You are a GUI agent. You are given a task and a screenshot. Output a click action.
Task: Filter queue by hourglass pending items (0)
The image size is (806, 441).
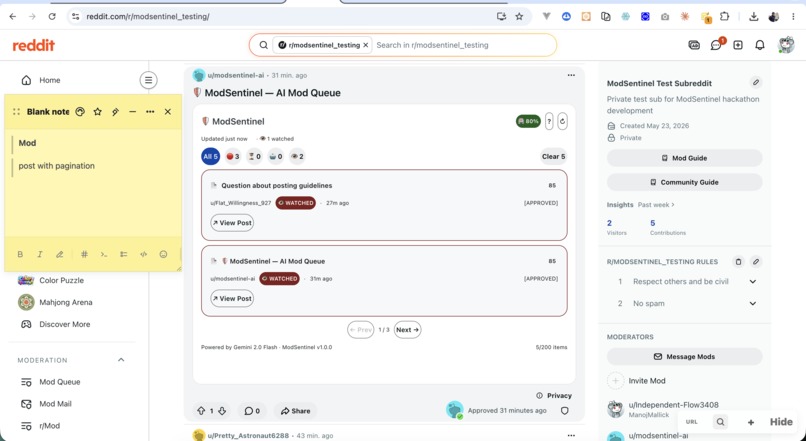click(254, 156)
